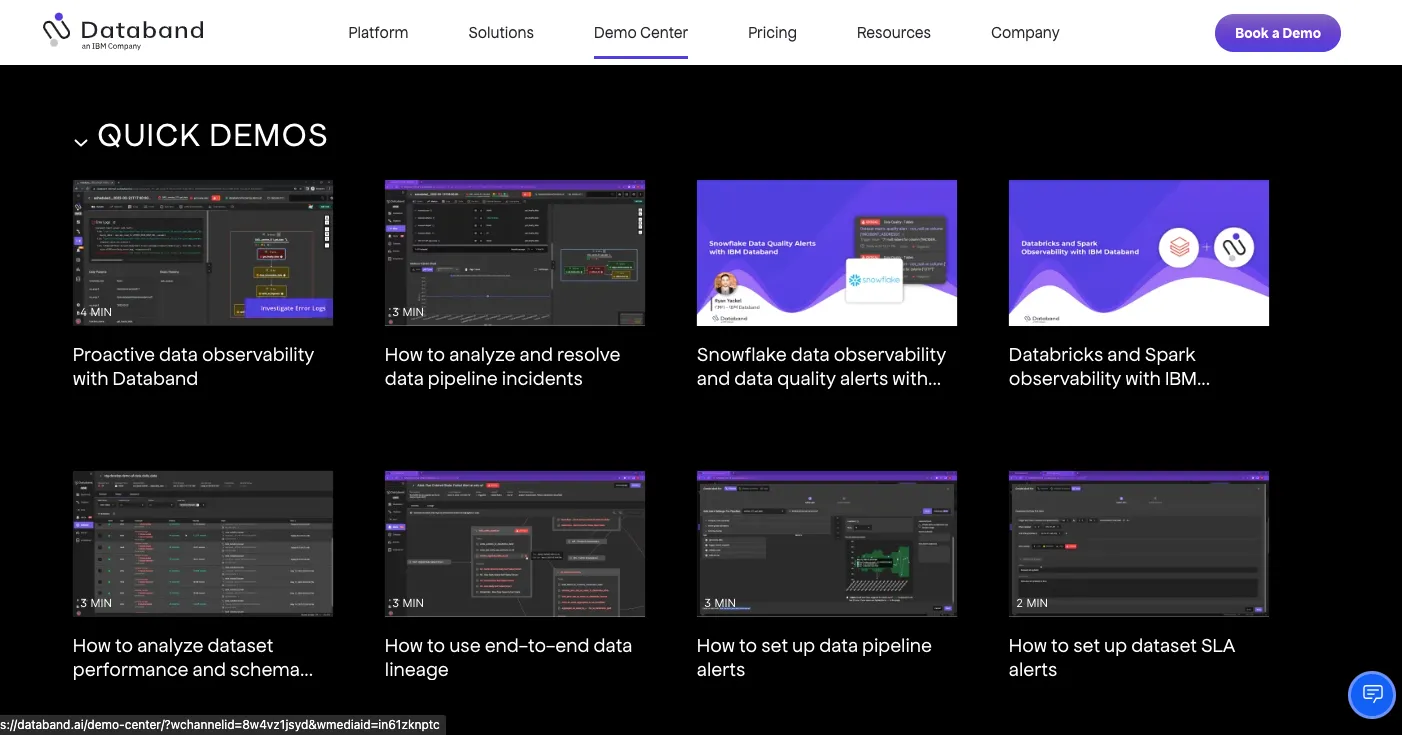The image size is (1402, 735).
Task: Open the Company menu
Action: click(1025, 33)
